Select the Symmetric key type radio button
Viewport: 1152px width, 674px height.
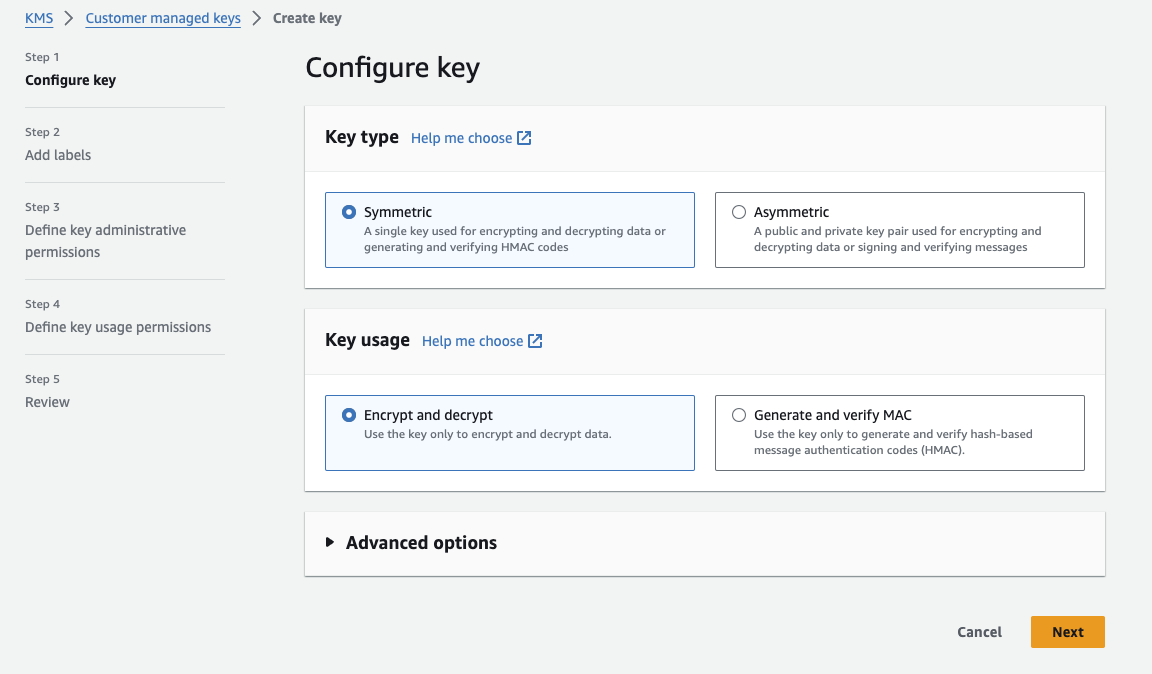pos(349,212)
